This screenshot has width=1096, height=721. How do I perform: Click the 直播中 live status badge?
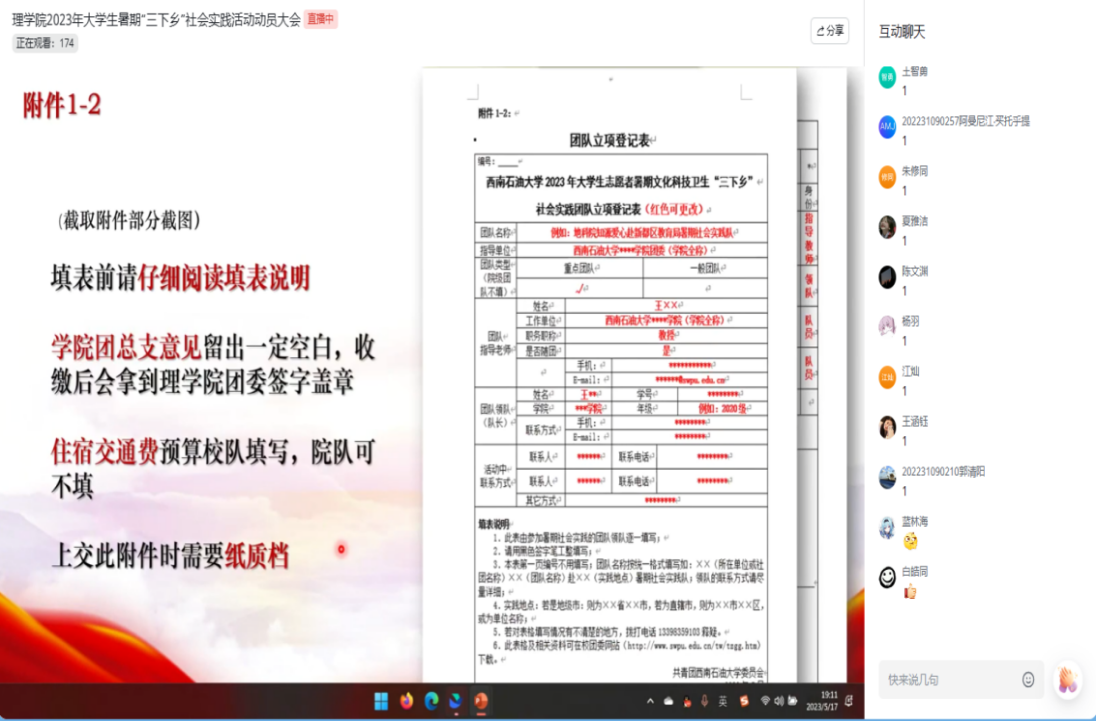pos(321,19)
